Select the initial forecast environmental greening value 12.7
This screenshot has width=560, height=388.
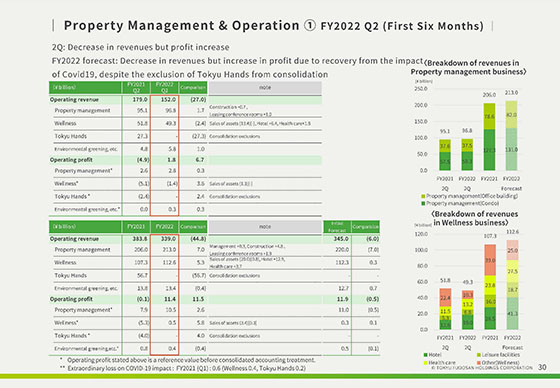[x=344, y=288]
